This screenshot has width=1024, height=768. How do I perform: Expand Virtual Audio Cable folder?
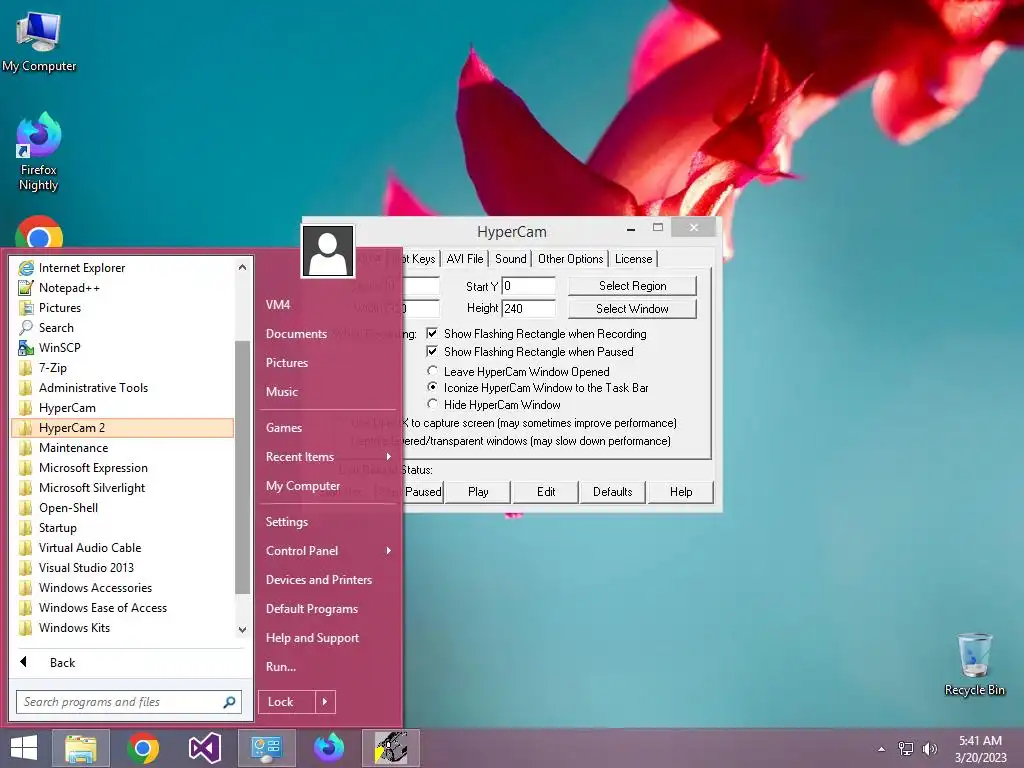coord(123,548)
